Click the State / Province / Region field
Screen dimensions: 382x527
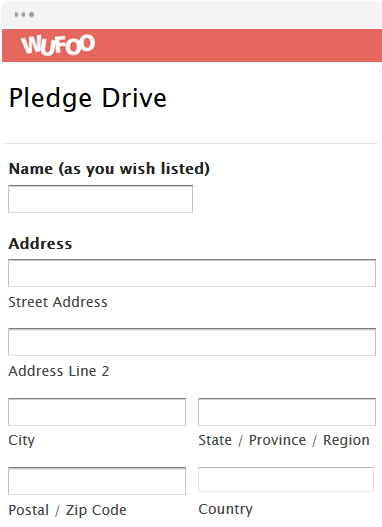click(287, 412)
